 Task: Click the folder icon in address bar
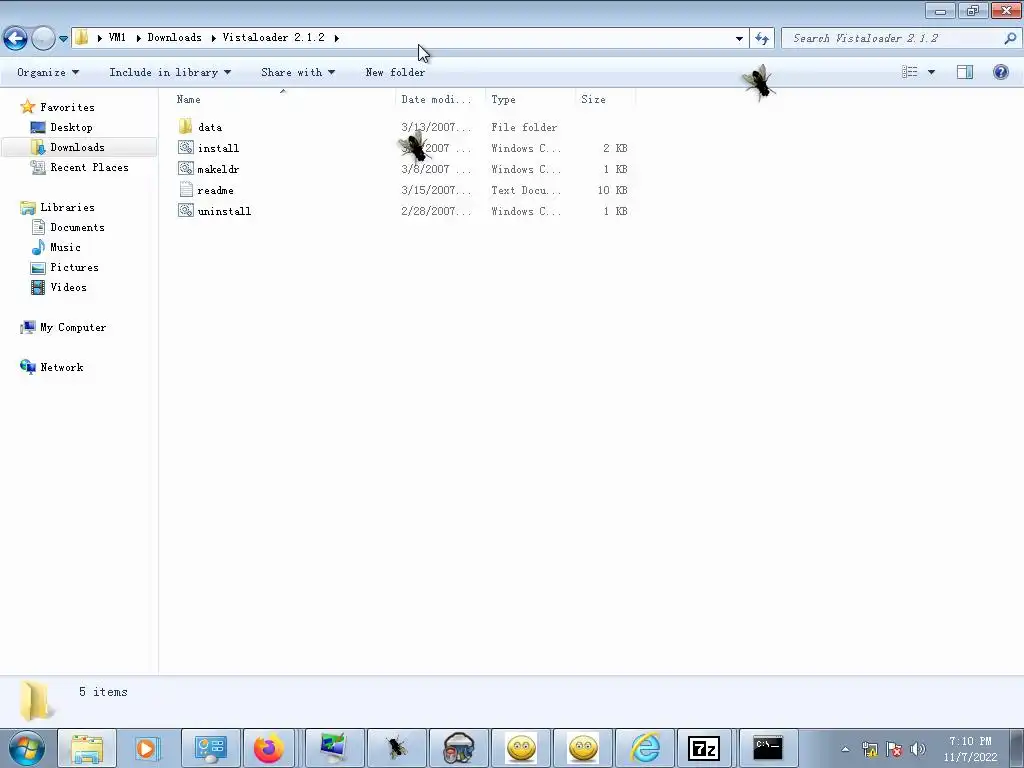[81, 37]
